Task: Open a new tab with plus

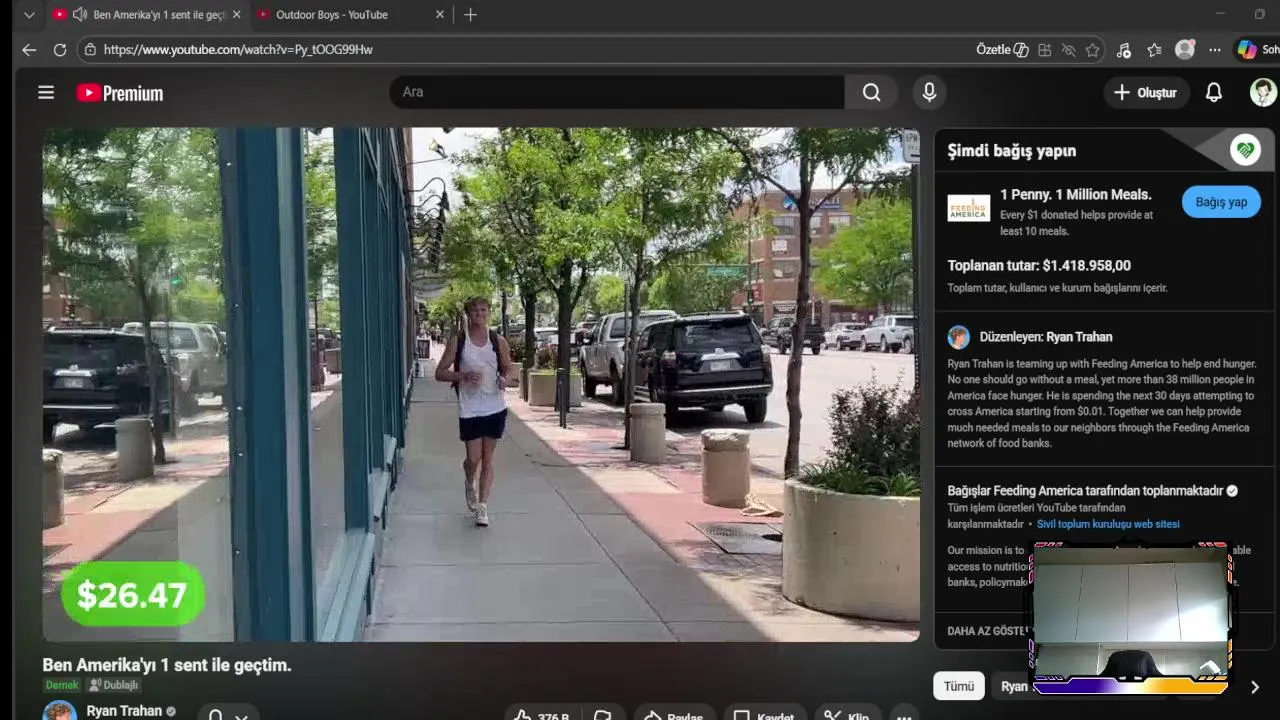Action: click(x=470, y=14)
